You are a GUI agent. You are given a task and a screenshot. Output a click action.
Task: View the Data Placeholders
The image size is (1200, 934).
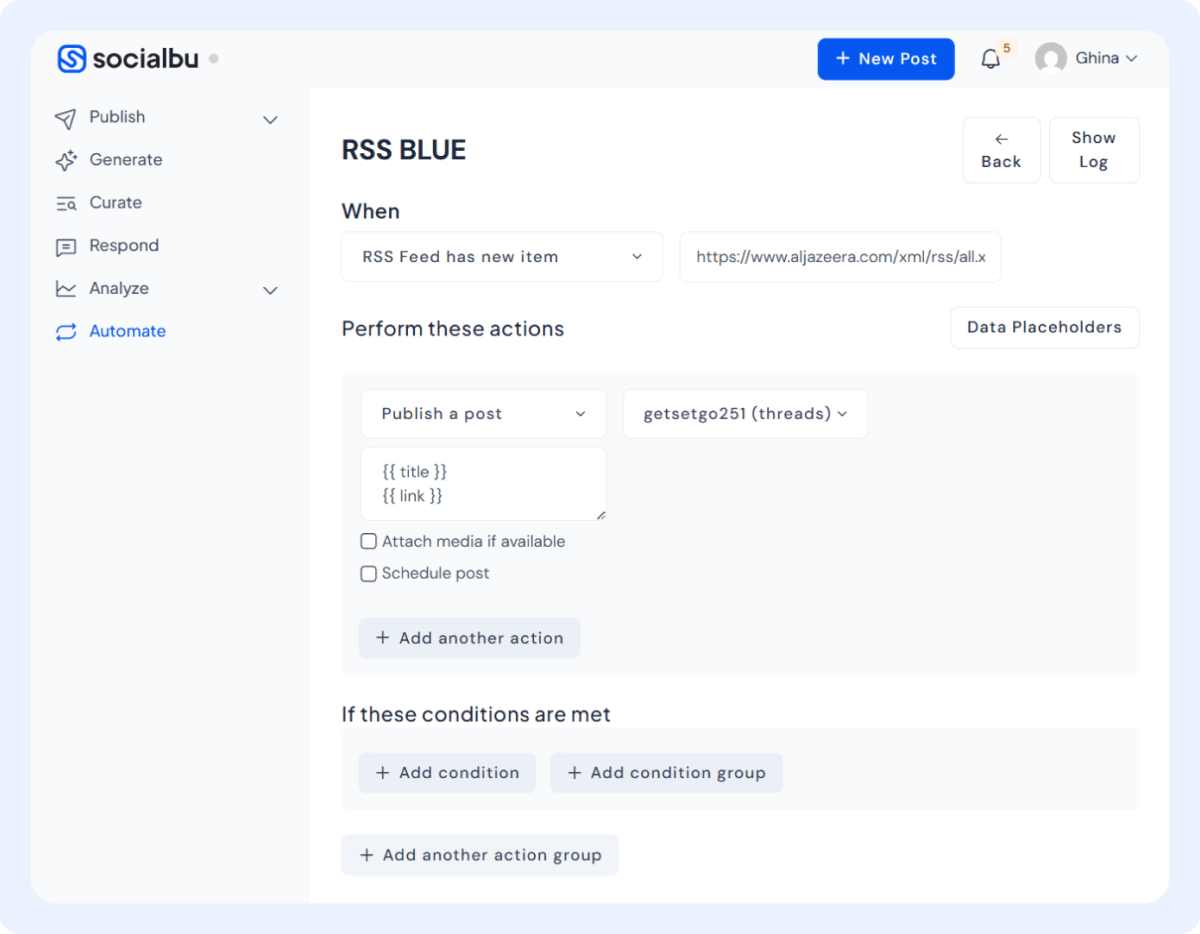tap(1044, 327)
